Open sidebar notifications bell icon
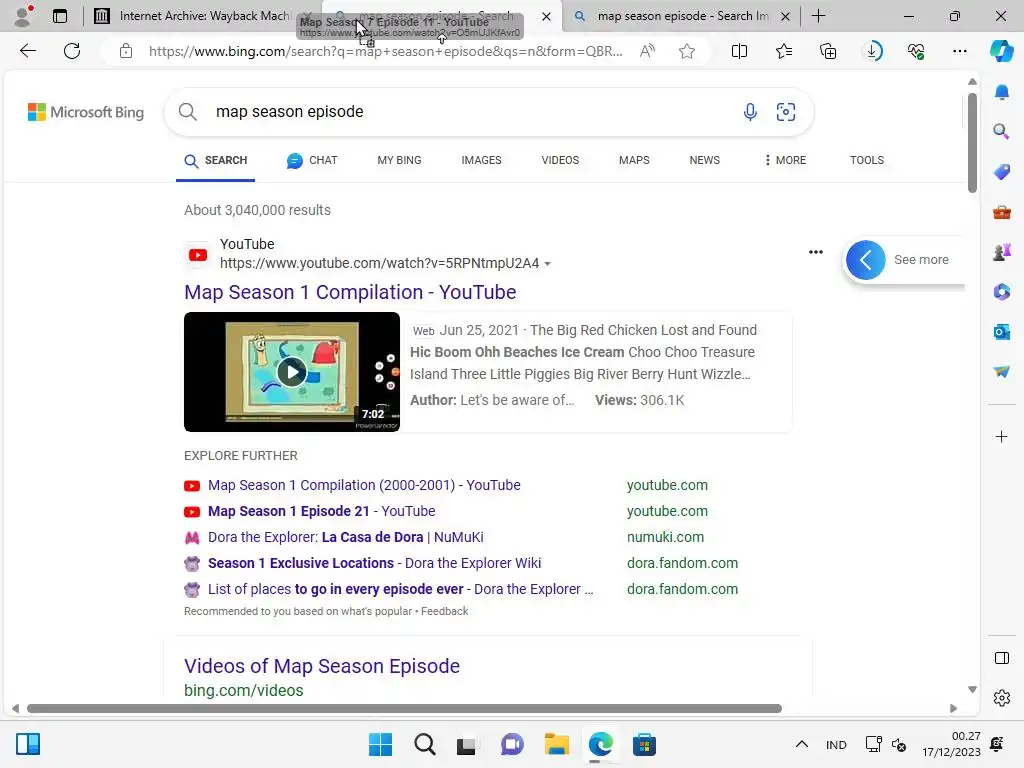The width and height of the screenshot is (1024, 768). tap(1002, 91)
